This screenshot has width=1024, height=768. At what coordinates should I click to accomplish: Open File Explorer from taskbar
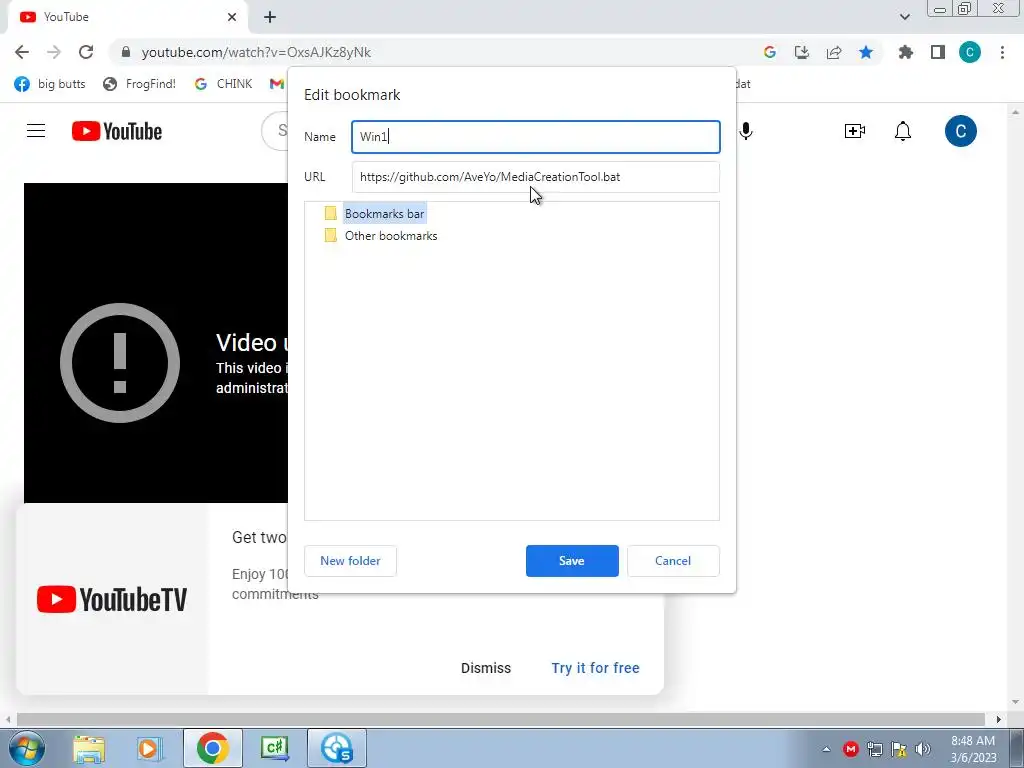89,748
